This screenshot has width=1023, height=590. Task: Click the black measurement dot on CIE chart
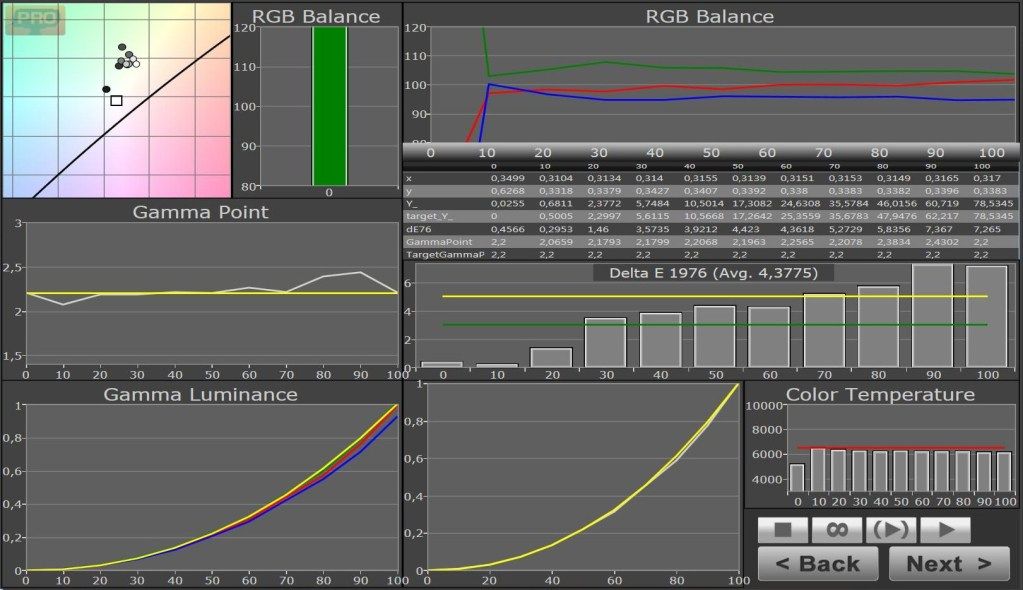[x=106, y=89]
